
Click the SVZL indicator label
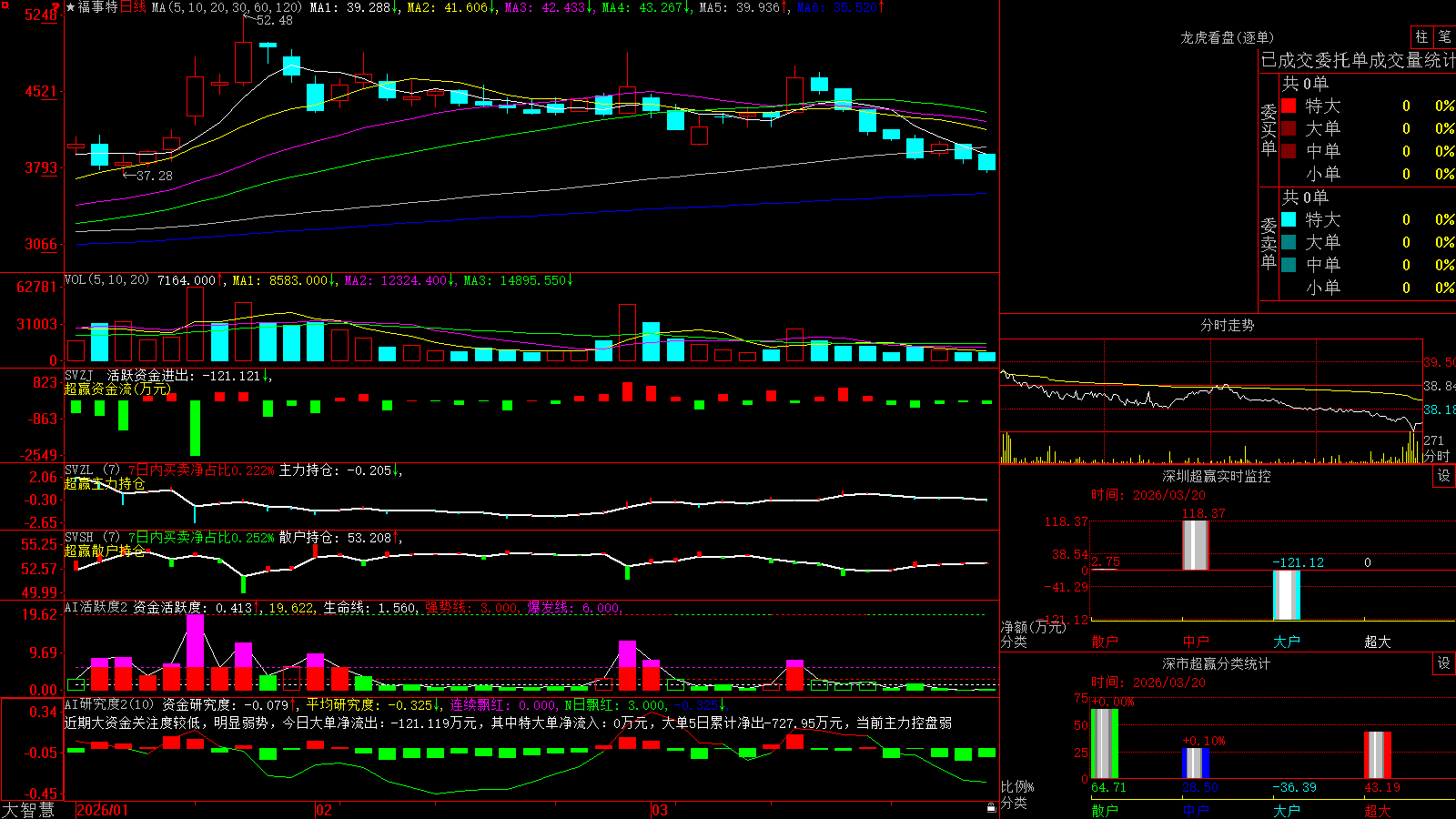click(x=79, y=470)
